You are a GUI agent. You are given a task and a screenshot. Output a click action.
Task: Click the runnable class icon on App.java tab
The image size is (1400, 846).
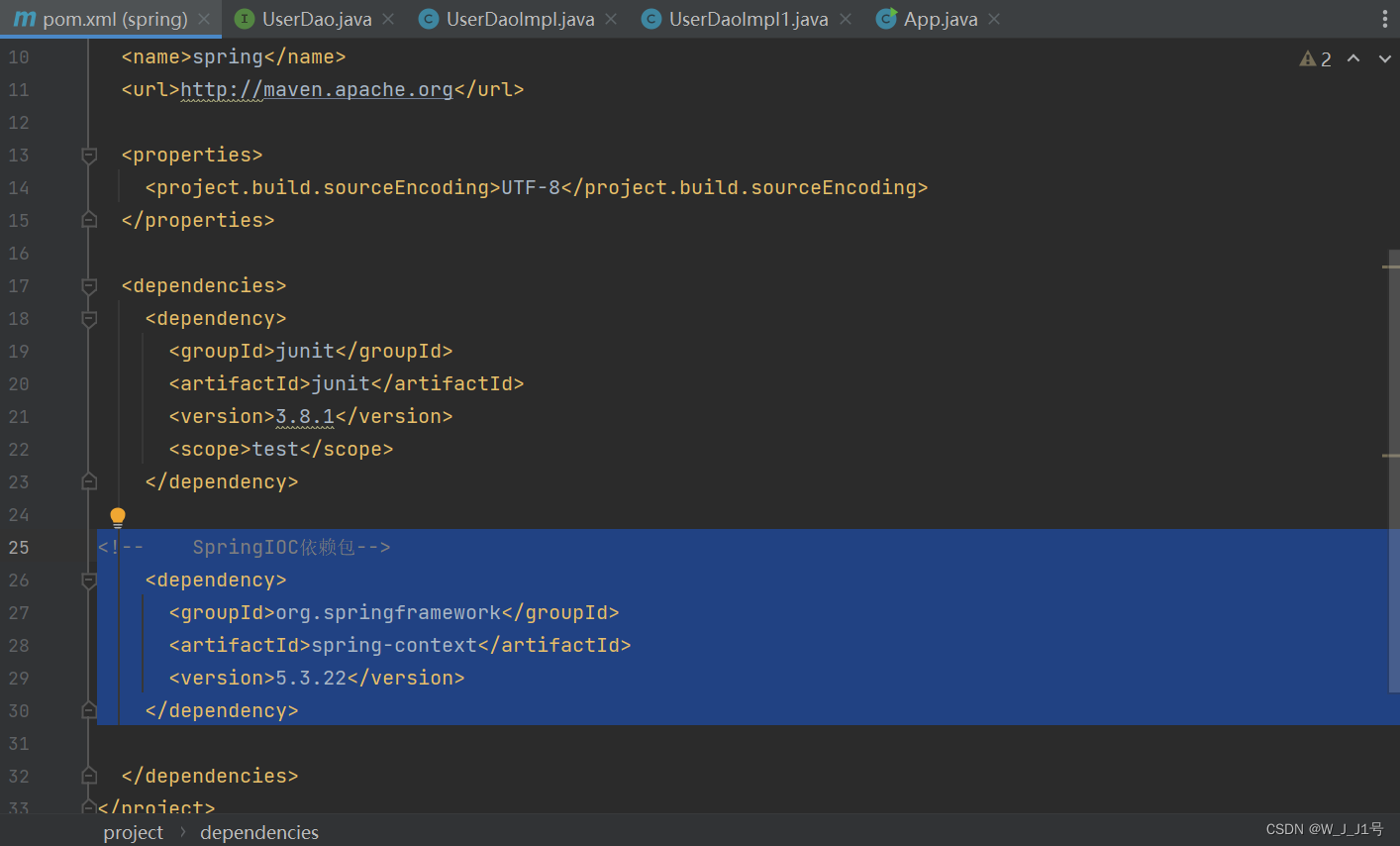pos(886,19)
